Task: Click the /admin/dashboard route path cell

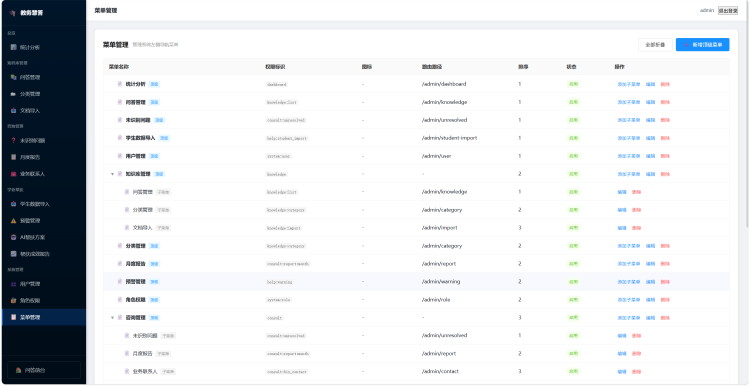Action: 443,84
